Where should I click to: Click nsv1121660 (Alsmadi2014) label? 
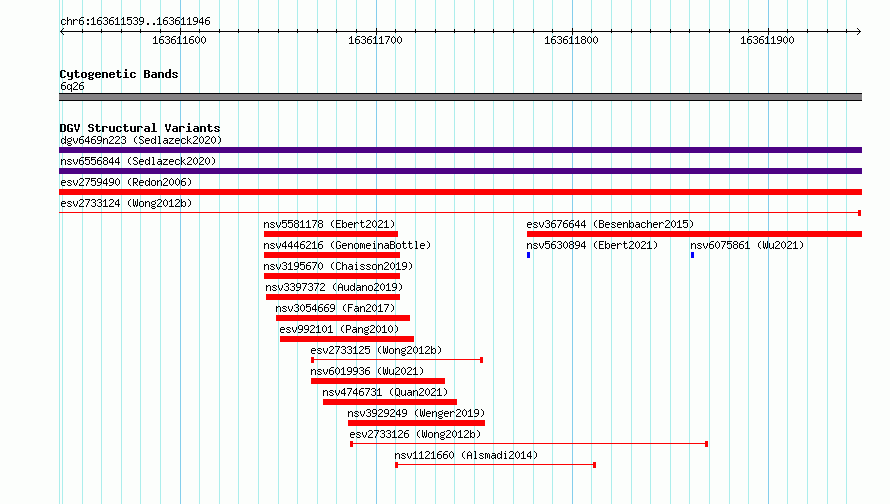coord(466,455)
